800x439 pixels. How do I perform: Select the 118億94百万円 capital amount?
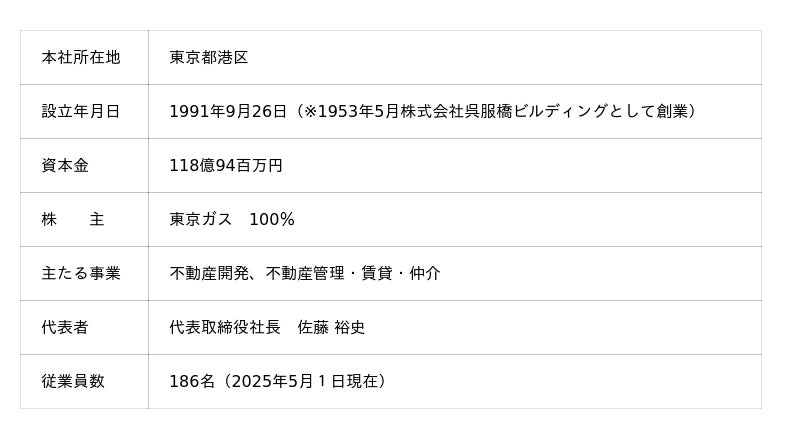point(226,166)
